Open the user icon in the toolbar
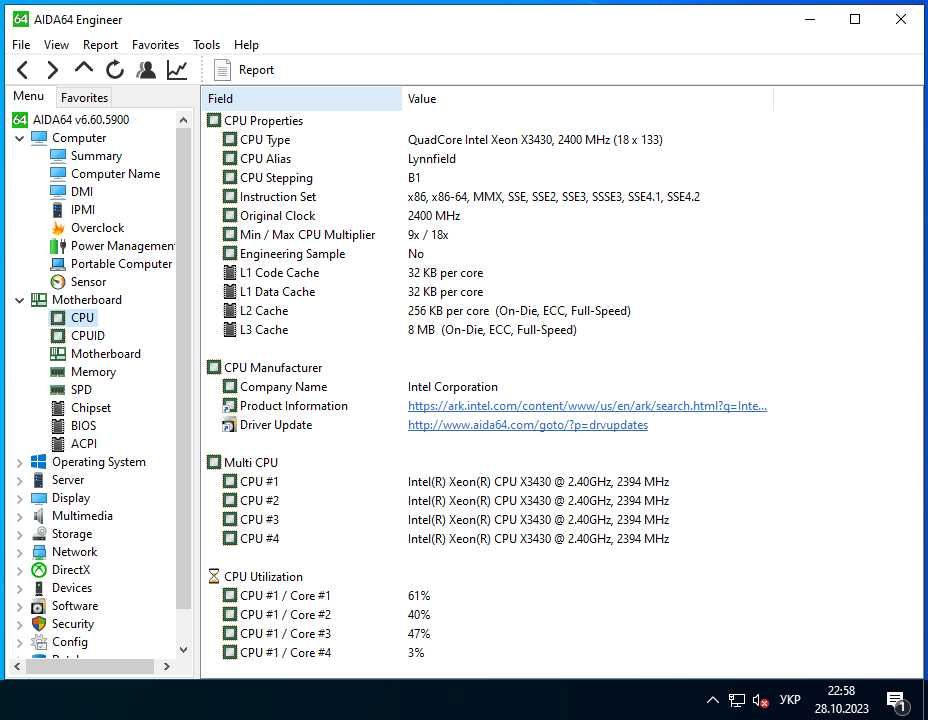This screenshot has height=720, width=928. coord(146,70)
